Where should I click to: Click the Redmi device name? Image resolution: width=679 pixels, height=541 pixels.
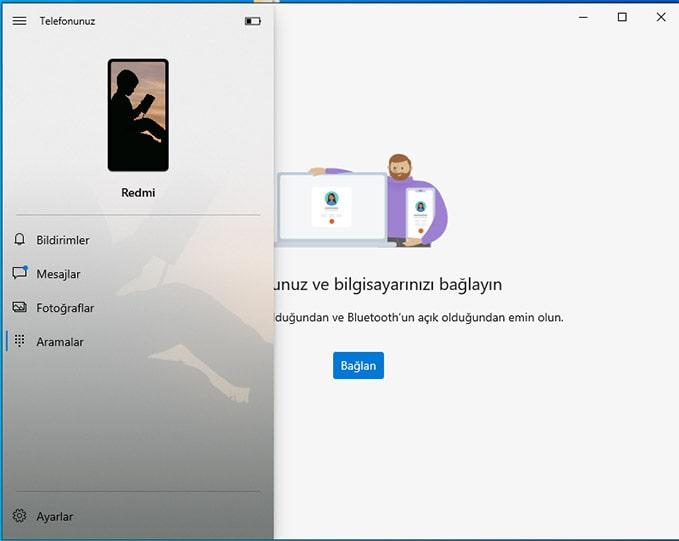point(138,193)
